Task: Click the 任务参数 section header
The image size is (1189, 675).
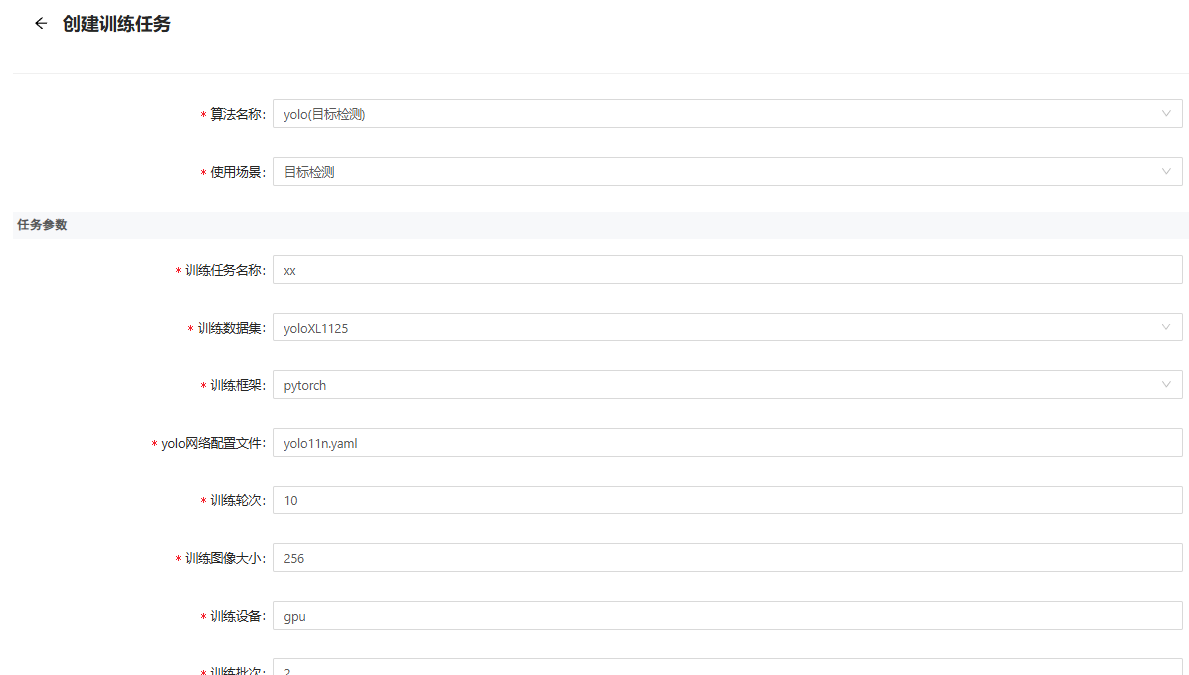Action: pyautogui.click(x=42, y=225)
